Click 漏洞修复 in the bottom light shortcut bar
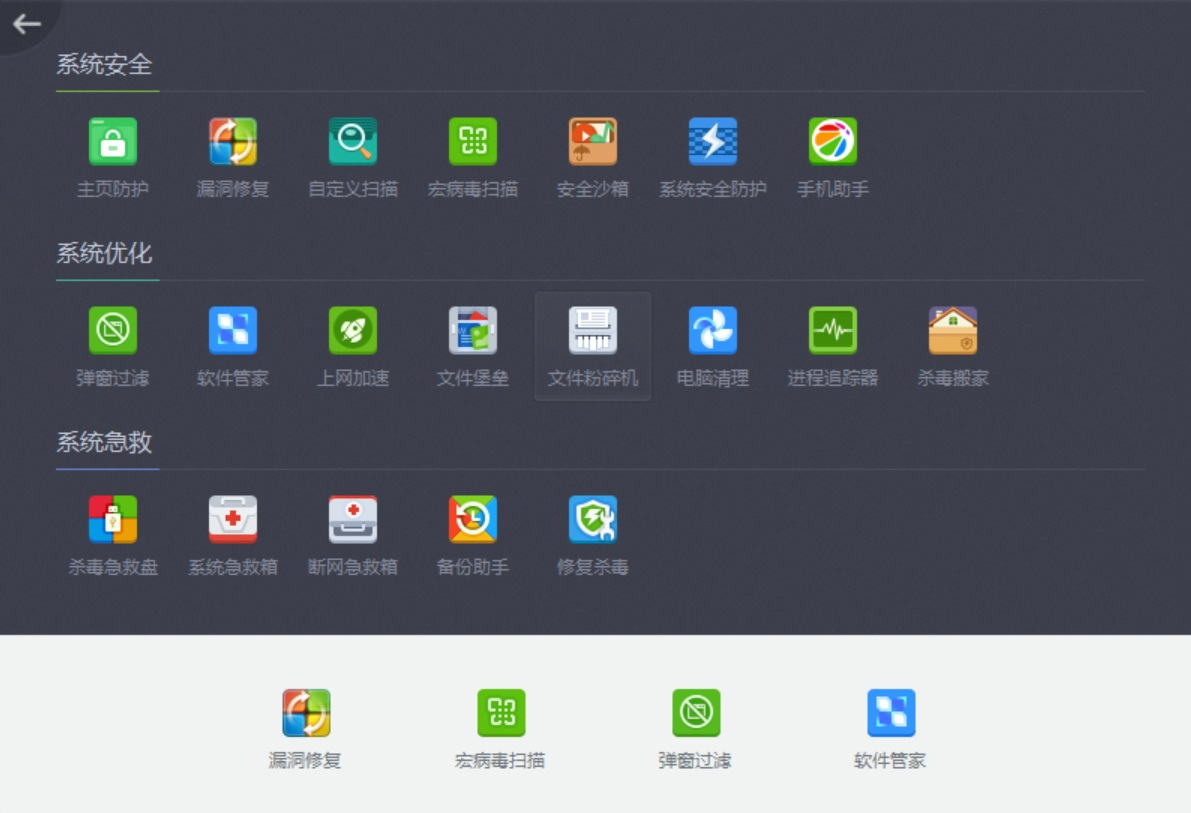This screenshot has width=1191, height=813. [306, 714]
